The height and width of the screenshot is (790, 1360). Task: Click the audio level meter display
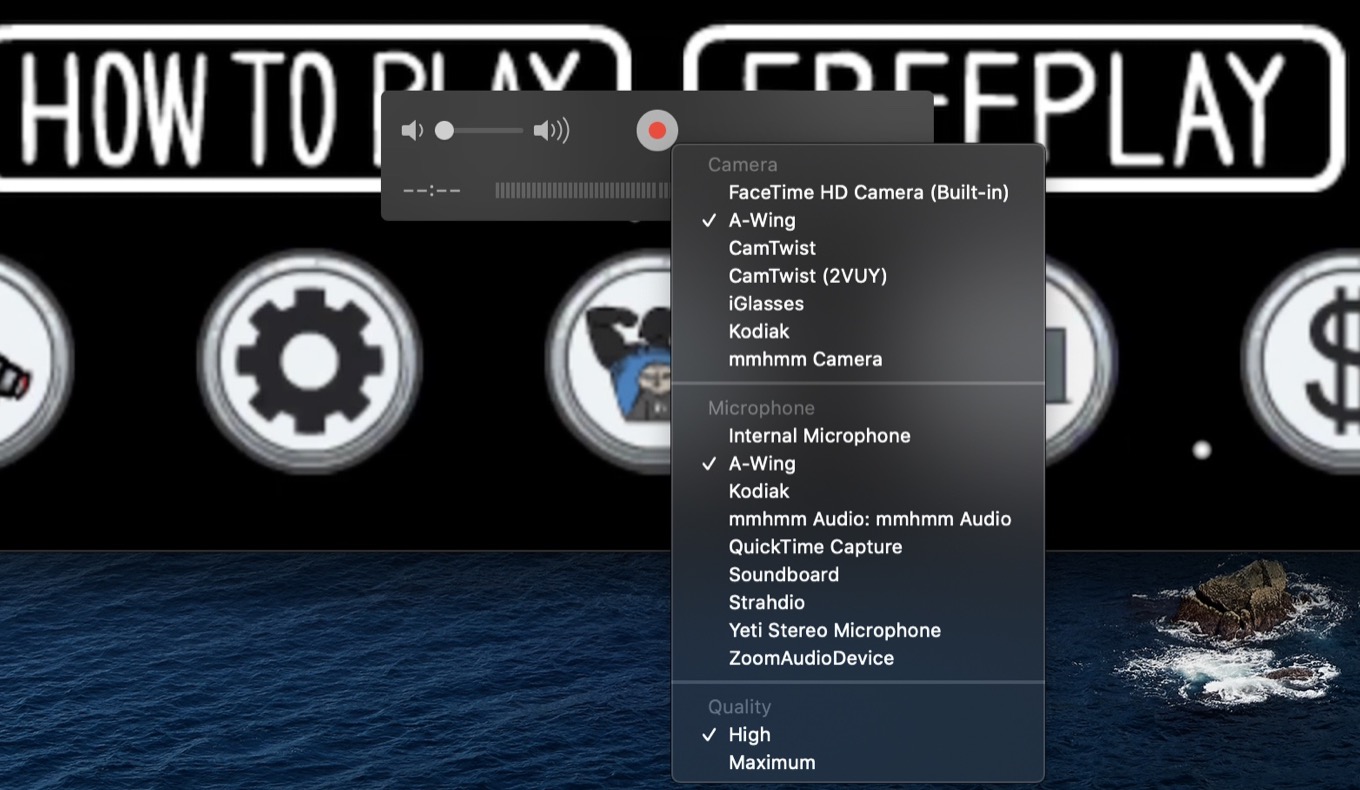pyautogui.click(x=580, y=190)
